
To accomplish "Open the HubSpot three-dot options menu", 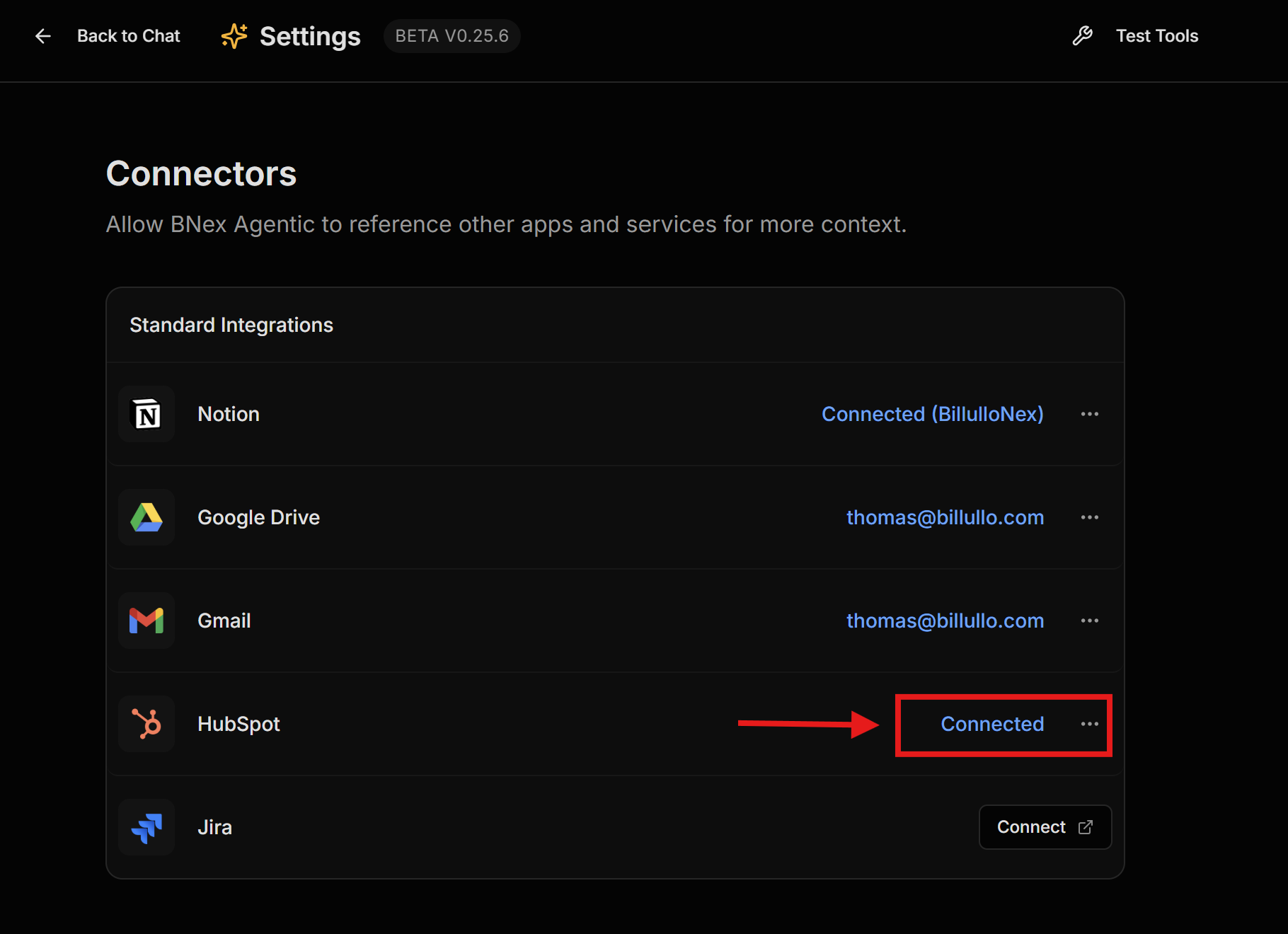I will (x=1089, y=724).
